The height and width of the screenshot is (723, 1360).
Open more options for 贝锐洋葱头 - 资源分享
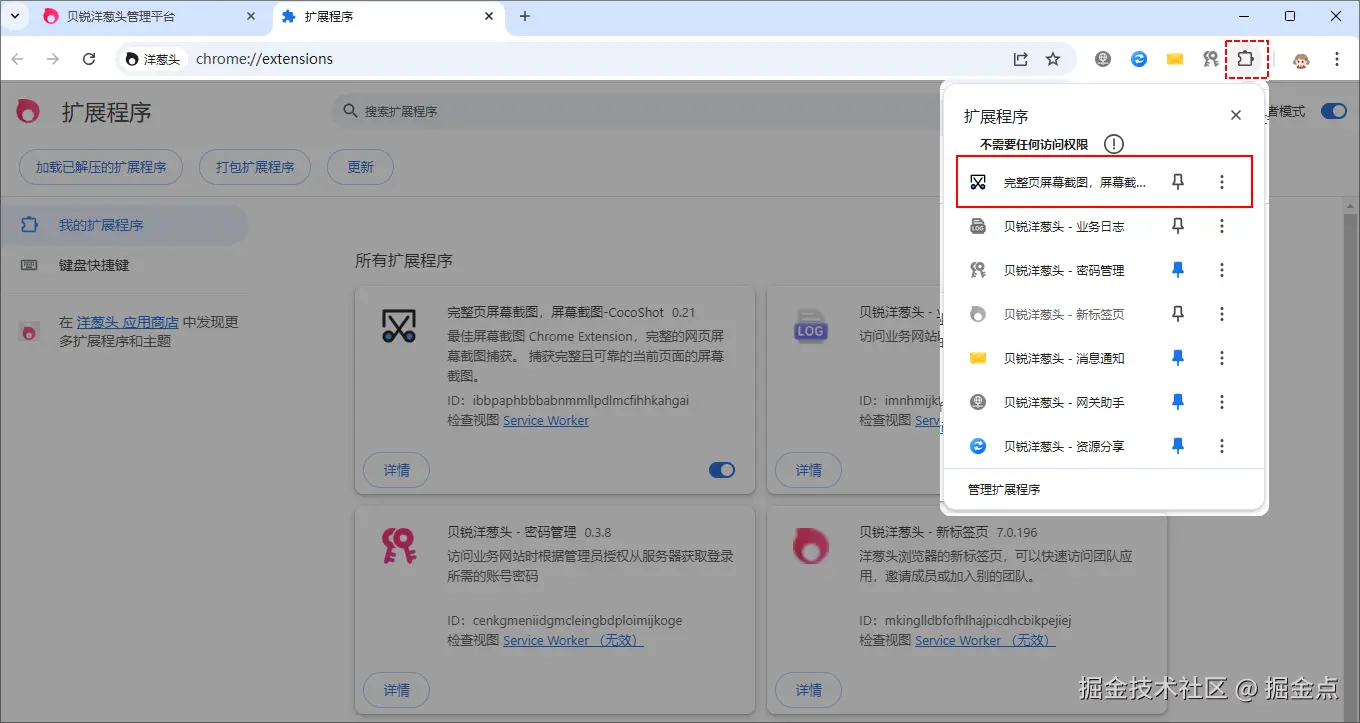1221,445
